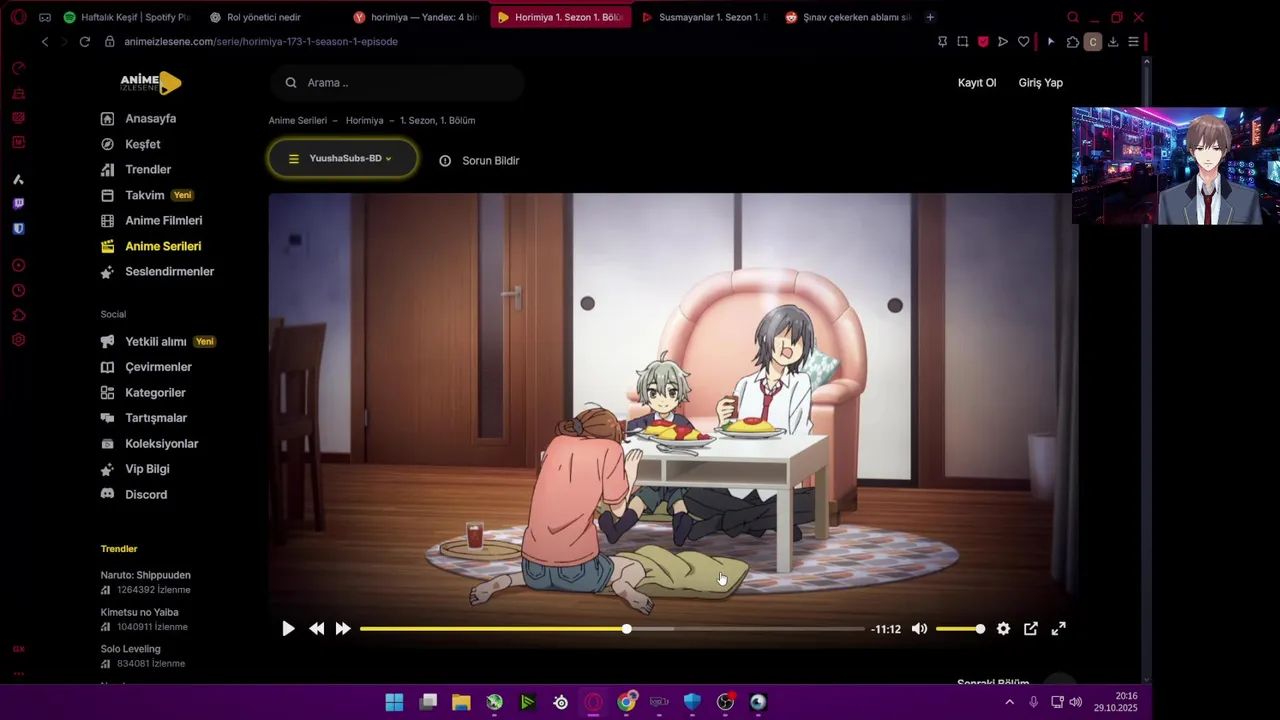Open the Windows Start menu
1280x720 pixels.
[x=394, y=702]
